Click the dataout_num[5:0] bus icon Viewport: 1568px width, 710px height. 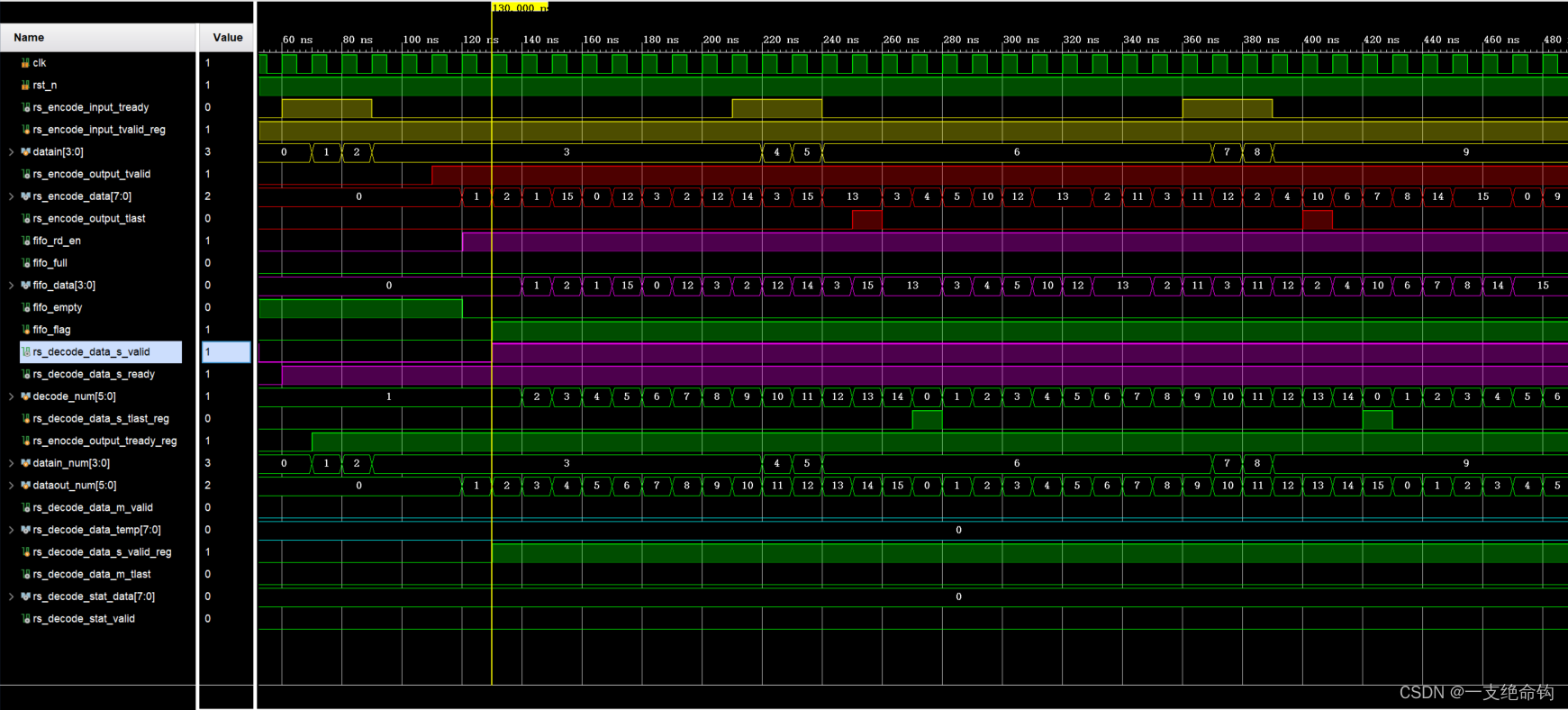25,486
